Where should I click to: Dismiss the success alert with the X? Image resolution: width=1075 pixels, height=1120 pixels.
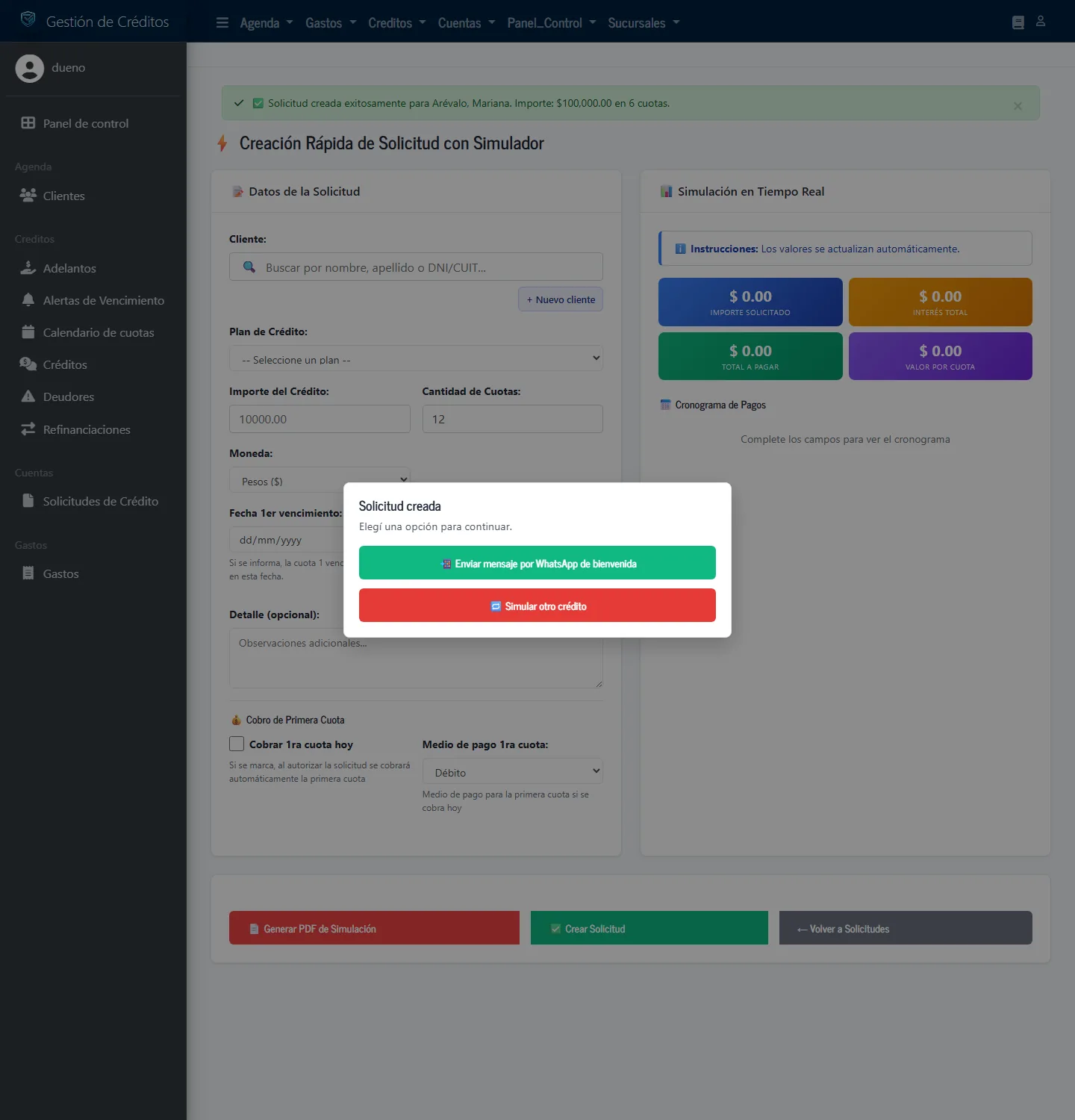click(1018, 106)
